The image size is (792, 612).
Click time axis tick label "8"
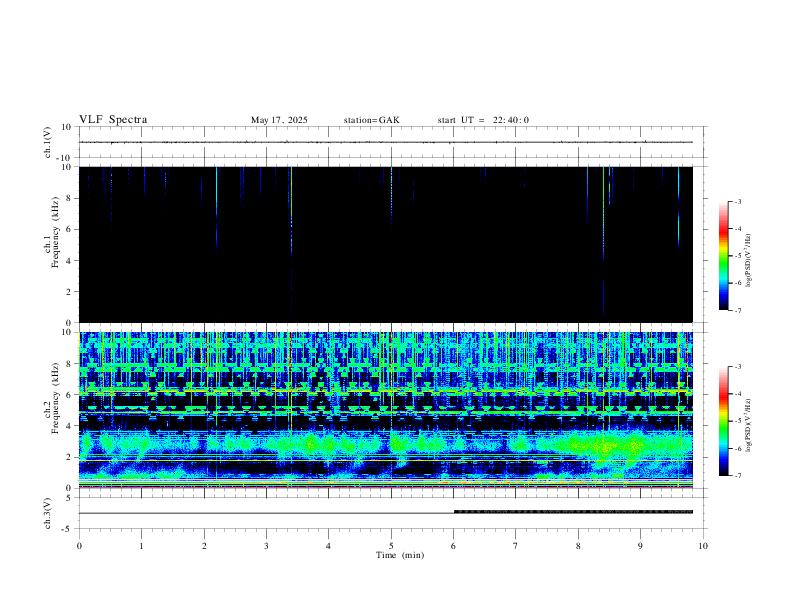[x=578, y=546]
